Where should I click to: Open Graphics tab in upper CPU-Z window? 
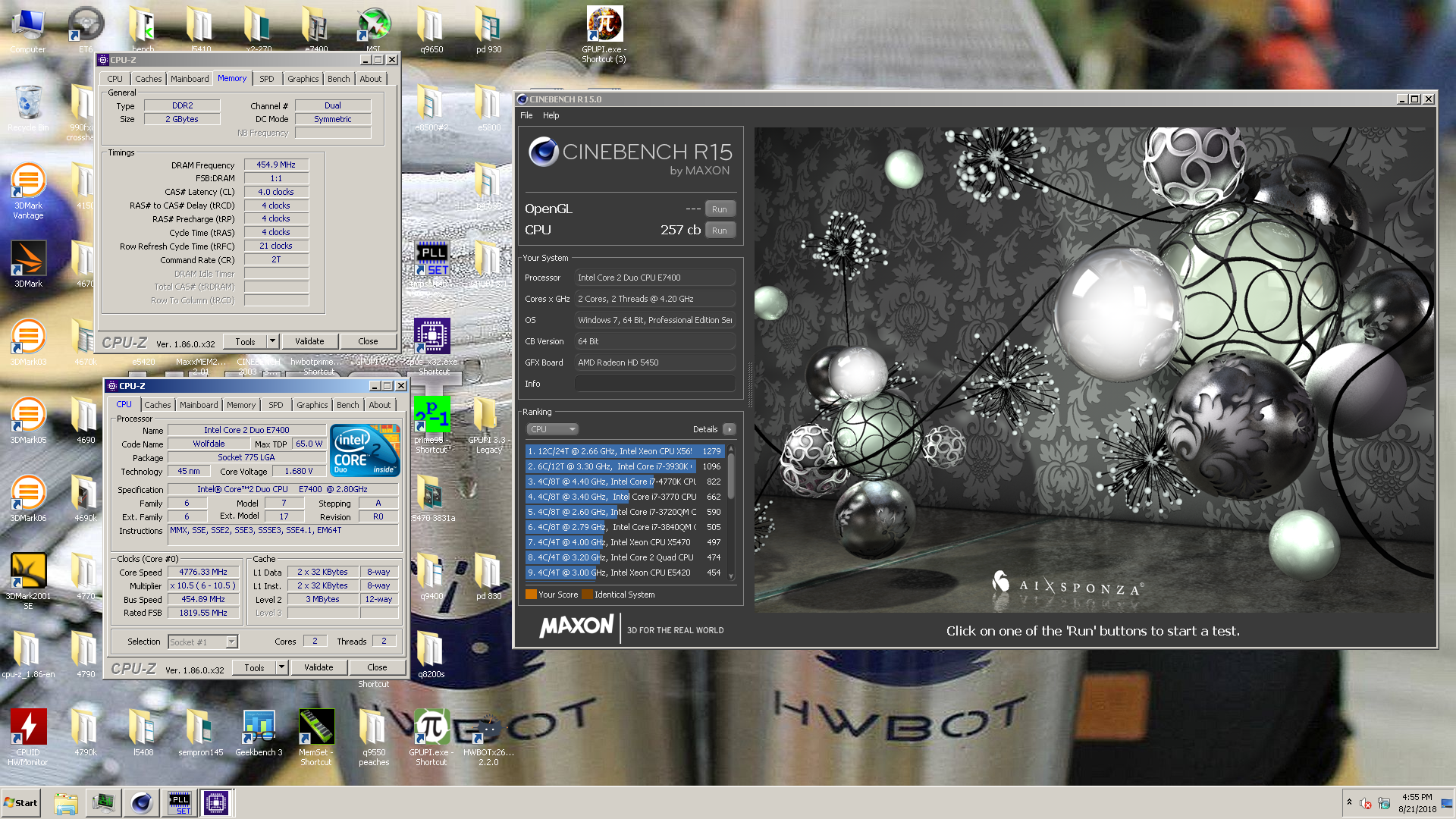(x=303, y=79)
